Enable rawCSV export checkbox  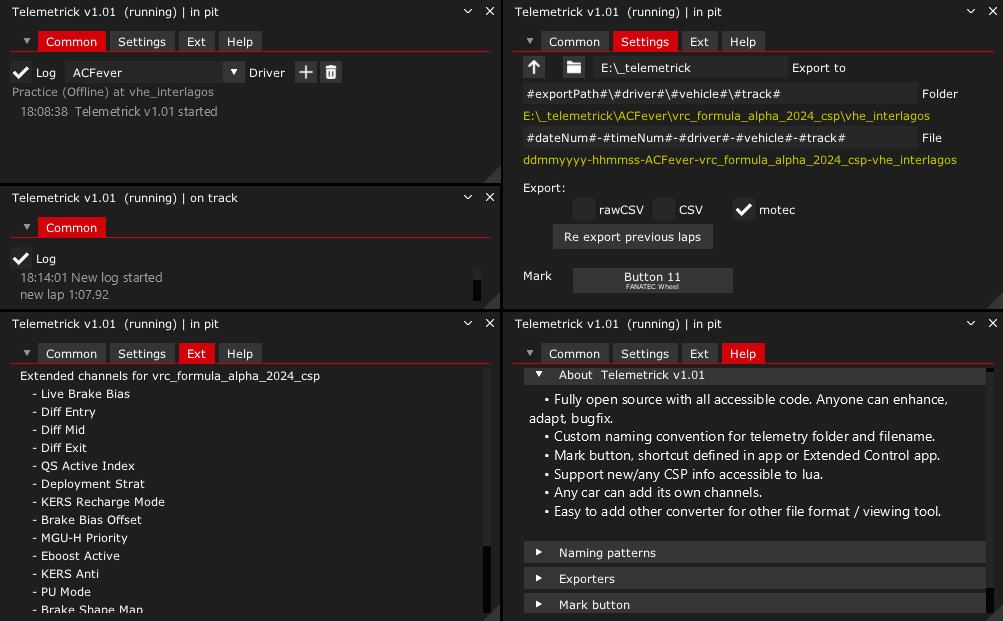click(583, 209)
